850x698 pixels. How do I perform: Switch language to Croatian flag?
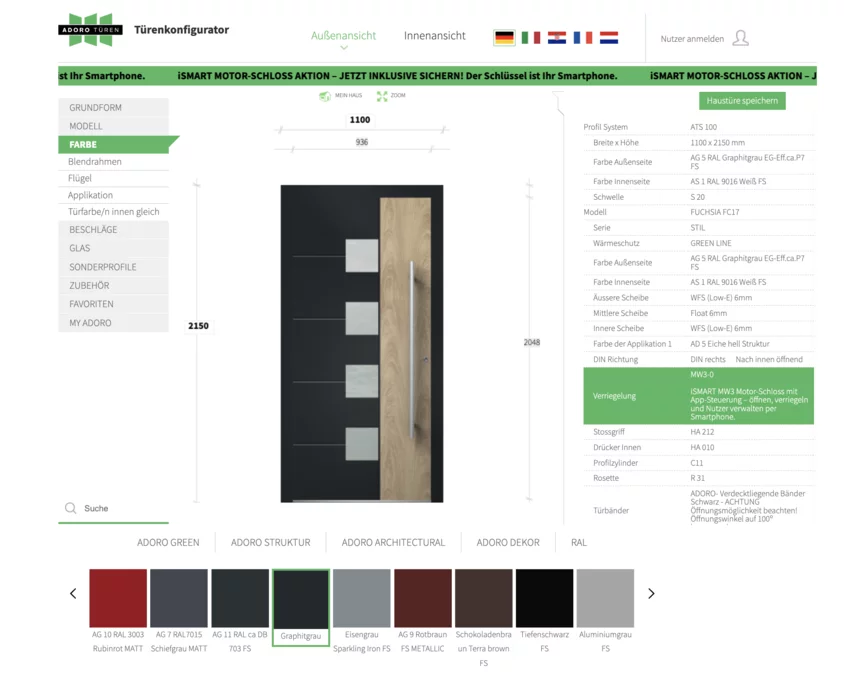click(x=557, y=38)
